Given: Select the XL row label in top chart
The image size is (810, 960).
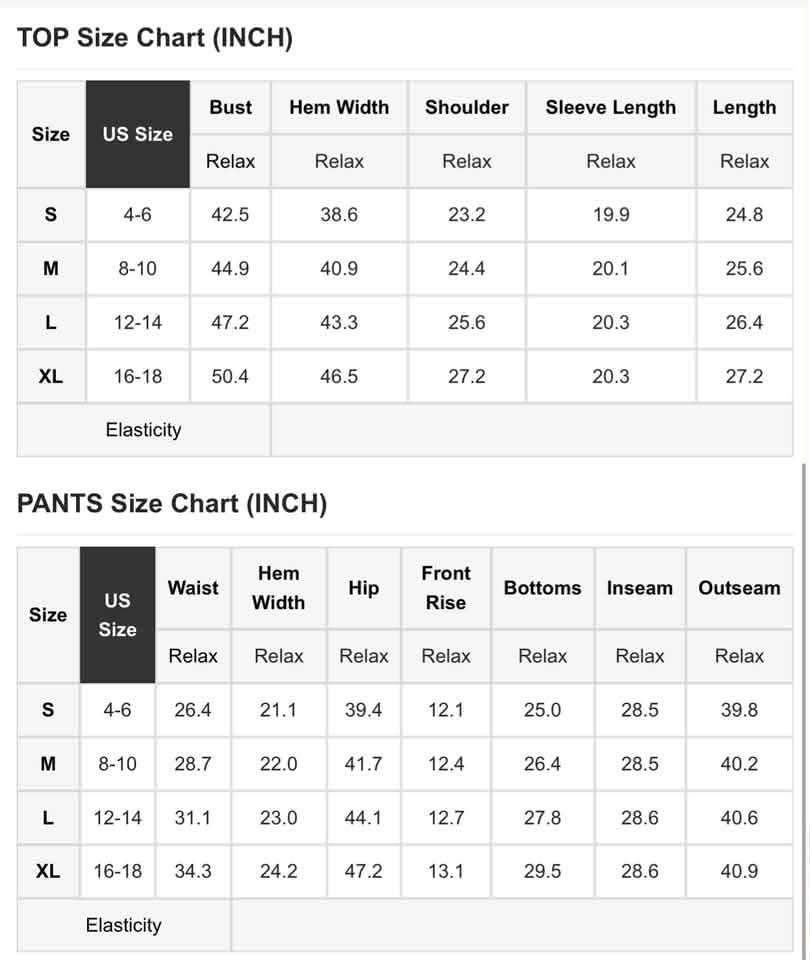Looking at the screenshot, I should [x=51, y=376].
